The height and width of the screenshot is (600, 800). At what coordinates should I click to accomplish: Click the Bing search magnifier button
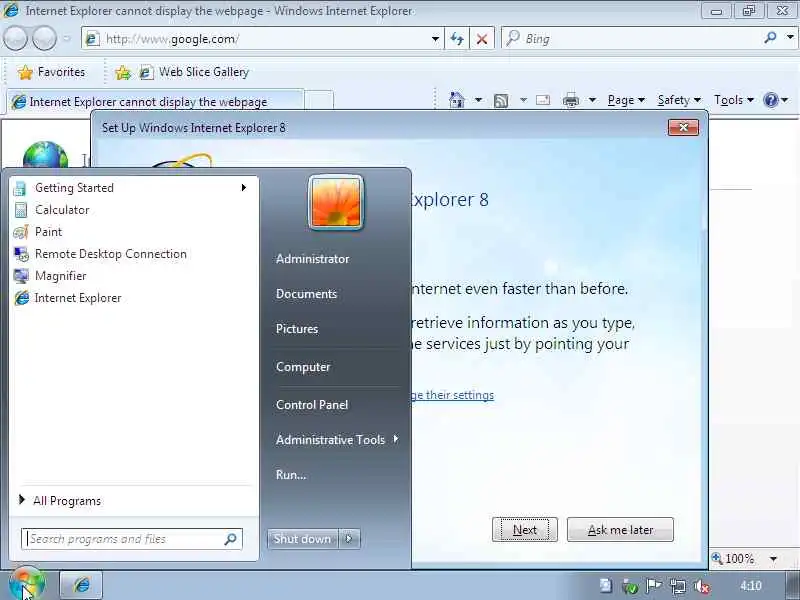(770, 38)
